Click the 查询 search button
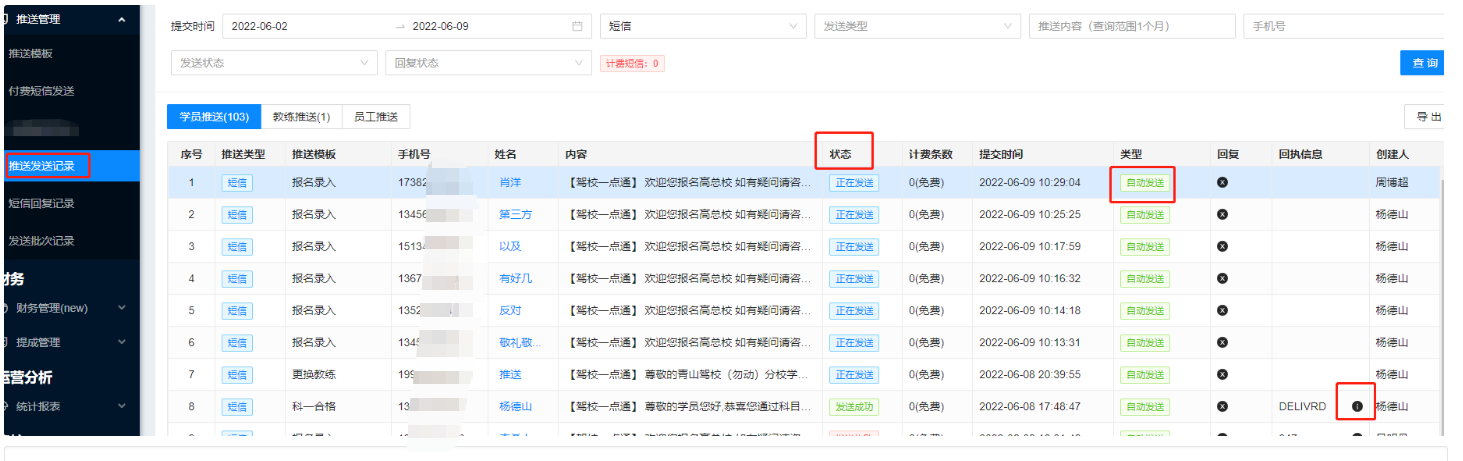Screen dimensions: 1463x461 coord(1425,63)
